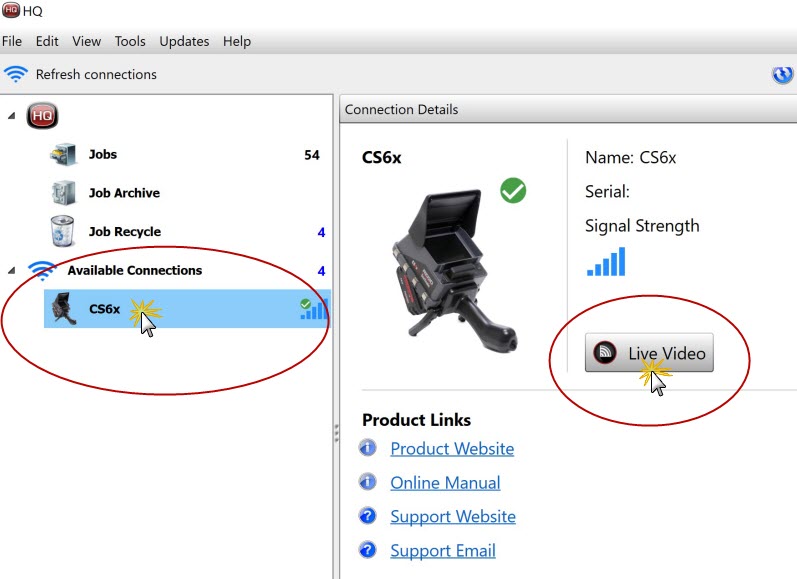Viewport: 797px width, 579px height.
Task: Click the Signal Strength label
Action: pyautogui.click(x=642, y=226)
